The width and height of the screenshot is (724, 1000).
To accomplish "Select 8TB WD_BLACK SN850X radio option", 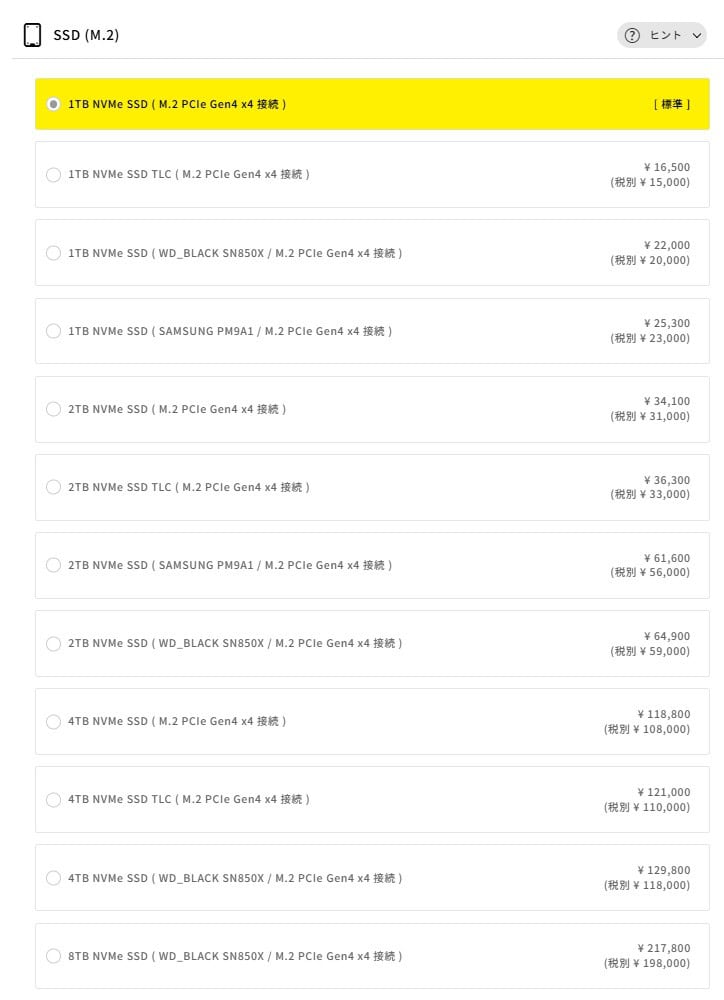I will [x=53, y=956].
